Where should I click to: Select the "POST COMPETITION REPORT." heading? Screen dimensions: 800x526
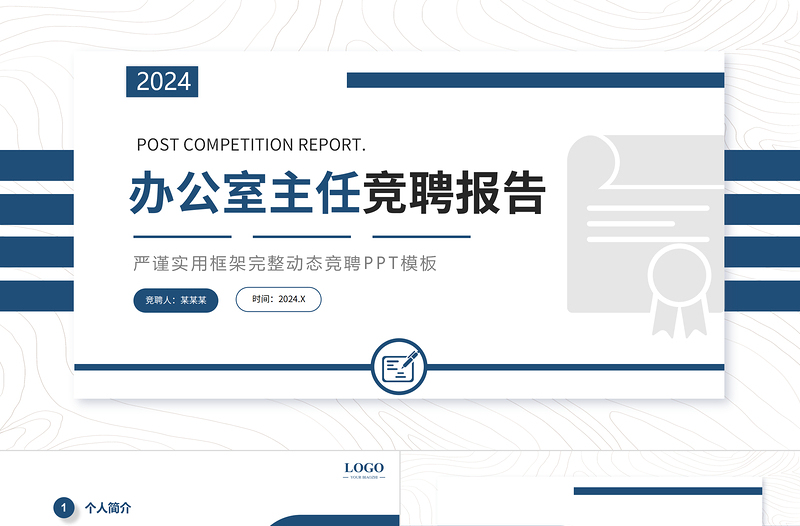[x=251, y=144]
